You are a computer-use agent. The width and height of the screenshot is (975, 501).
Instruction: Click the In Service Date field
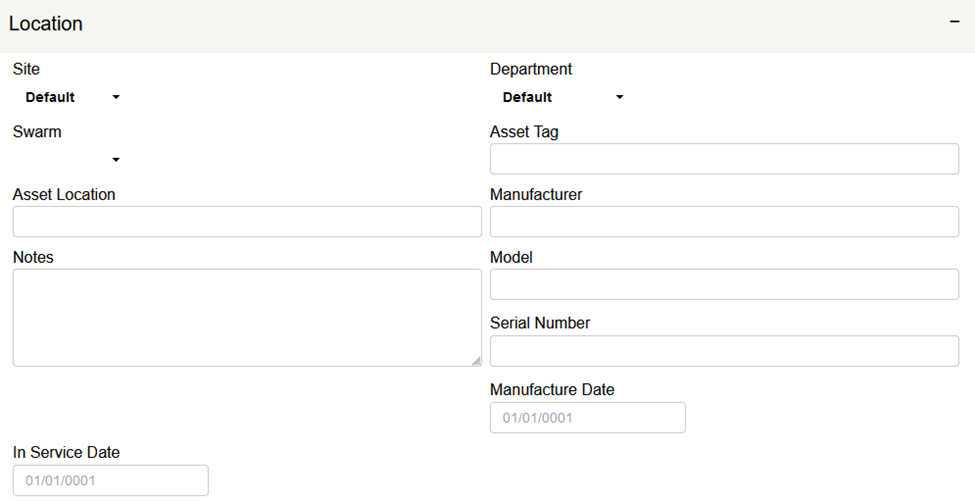pos(110,481)
